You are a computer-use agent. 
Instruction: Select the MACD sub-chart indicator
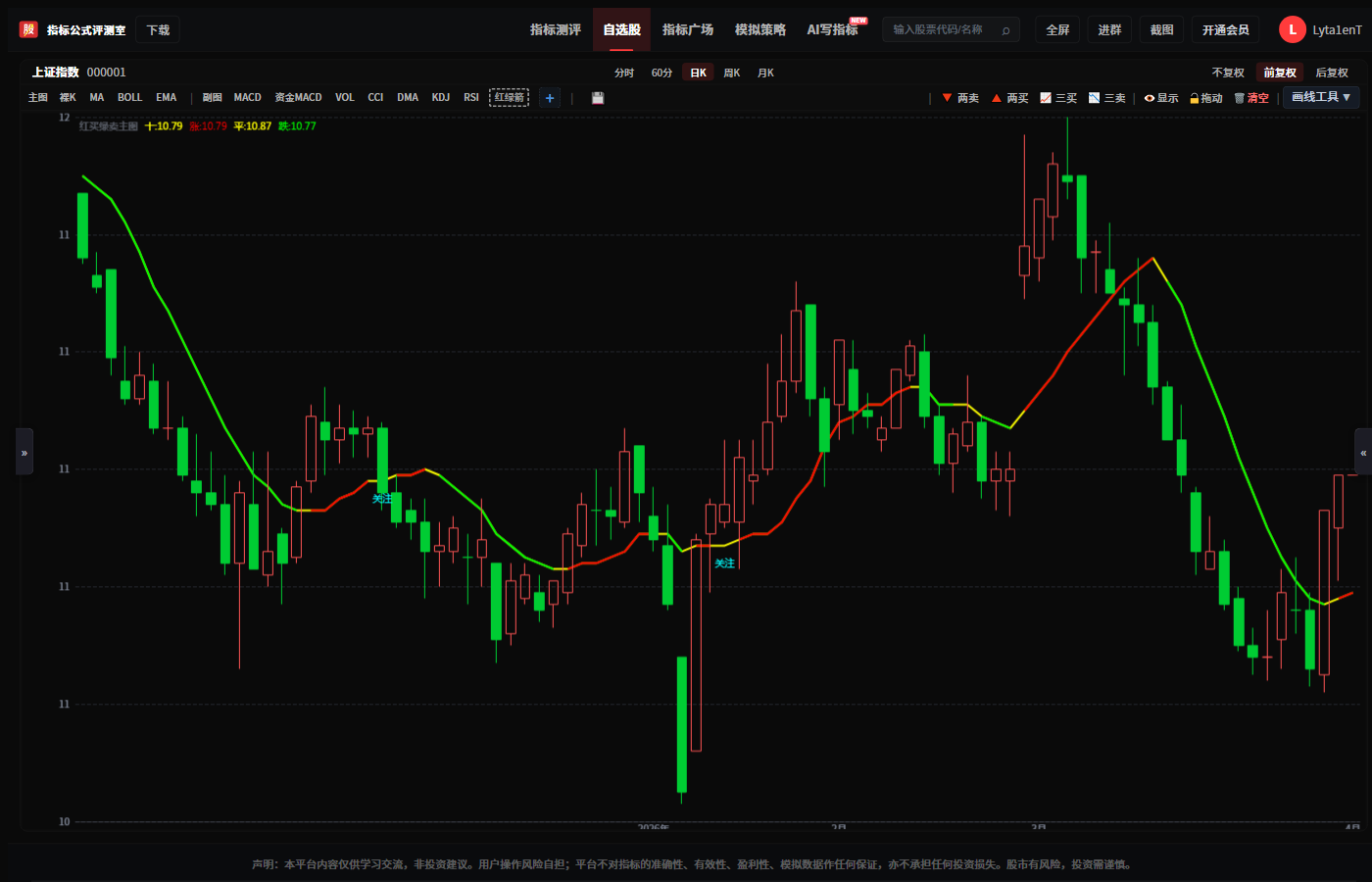click(248, 98)
